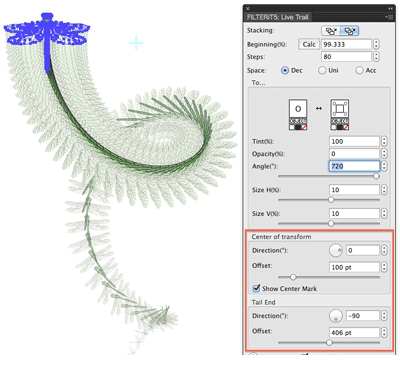Click the FILTERiT5: Live Trail tab
Viewport: 400px width, 369px height.
[278, 17]
